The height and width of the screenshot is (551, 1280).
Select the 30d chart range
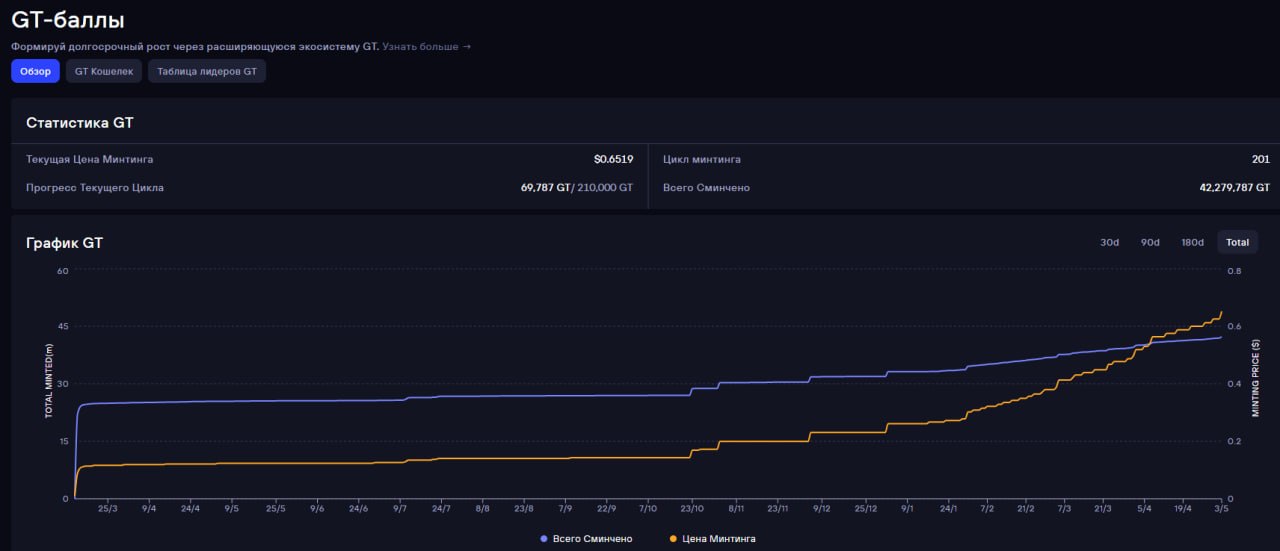click(x=1109, y=242)
